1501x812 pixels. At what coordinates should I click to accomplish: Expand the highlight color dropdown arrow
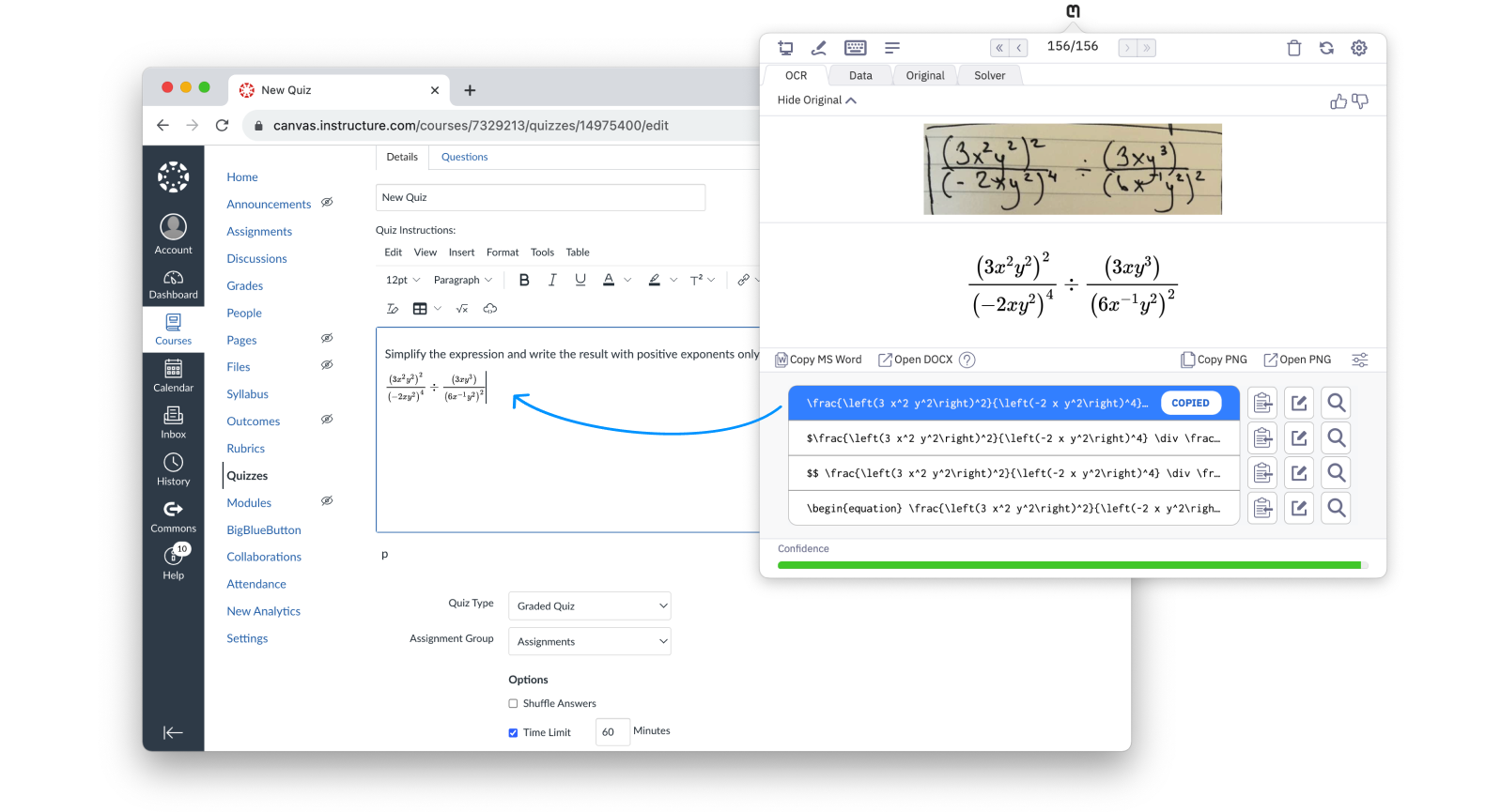(x=673, y=280)
